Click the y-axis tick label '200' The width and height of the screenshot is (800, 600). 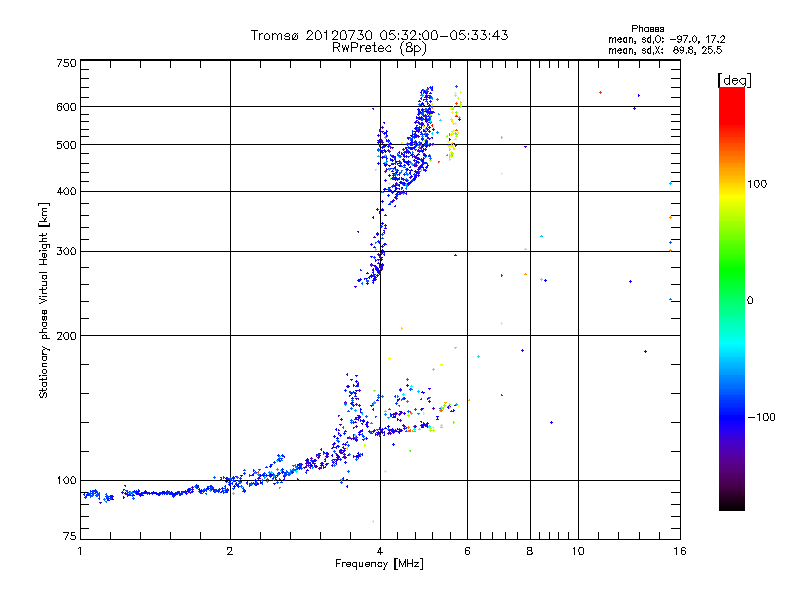(x=66, y=336)
